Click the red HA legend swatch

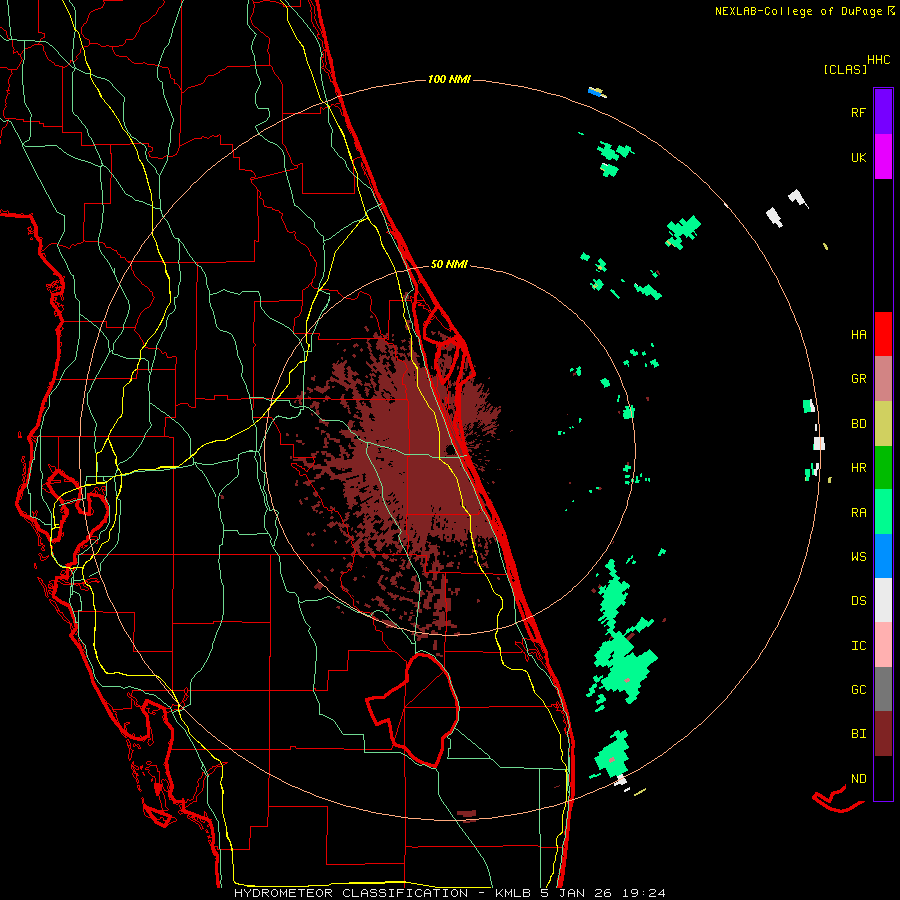883,334
